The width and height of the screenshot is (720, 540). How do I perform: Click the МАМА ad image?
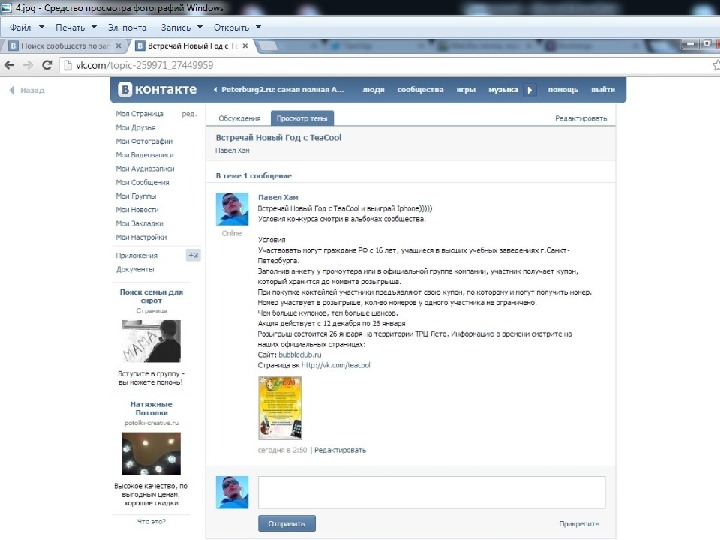tap(151, 341)
